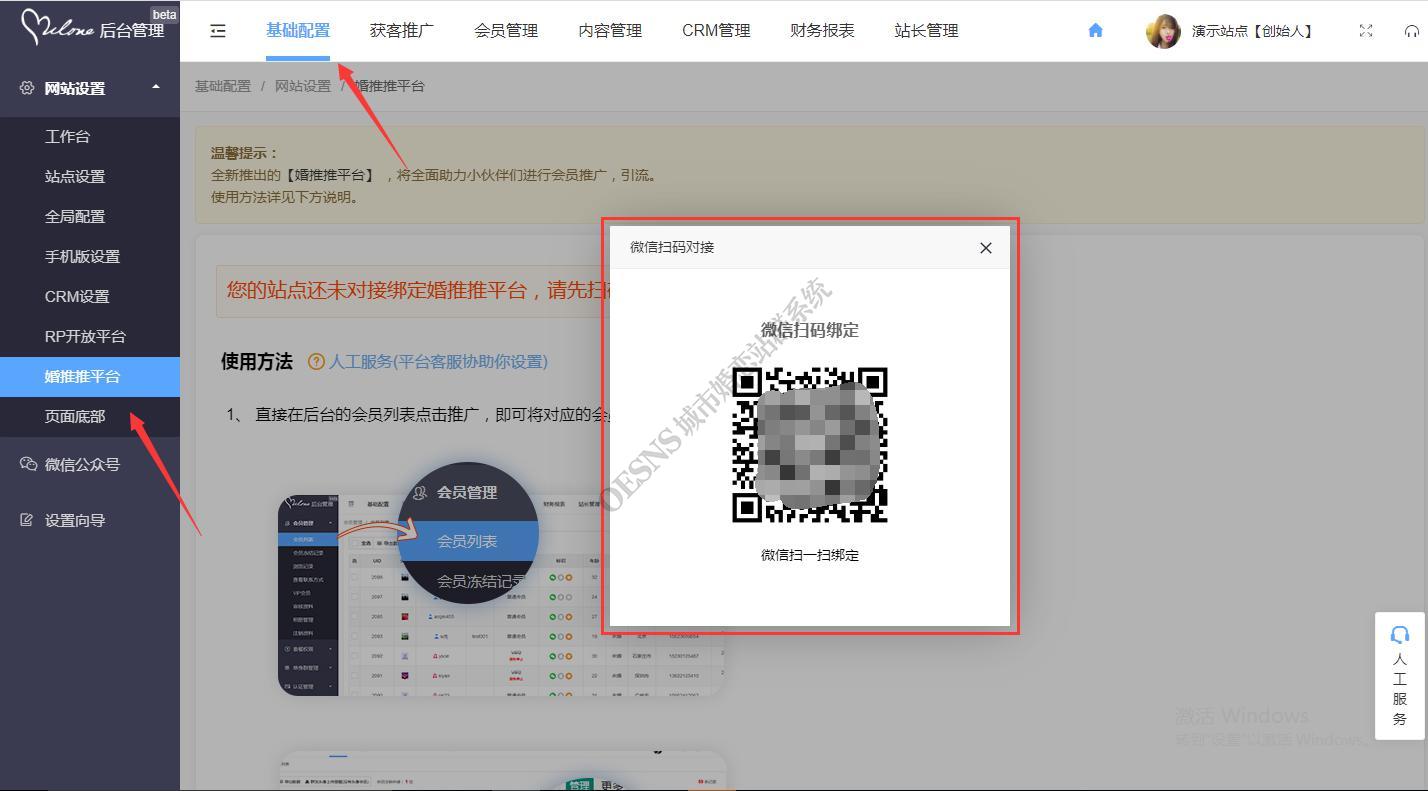This screenshot has height=791, width=1428.
Task: Click the 微信公众号 WeChat icon
Action: coord(28,464)
